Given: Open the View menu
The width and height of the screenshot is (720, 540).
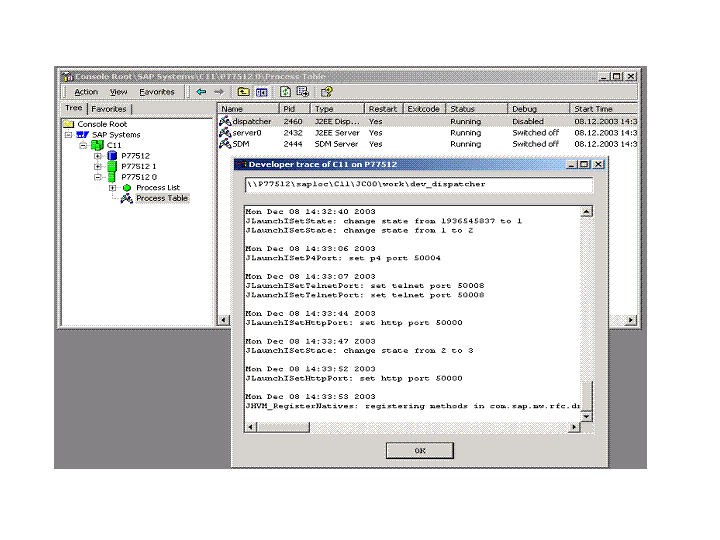Looking at the screenshot, I should (118, 92).
